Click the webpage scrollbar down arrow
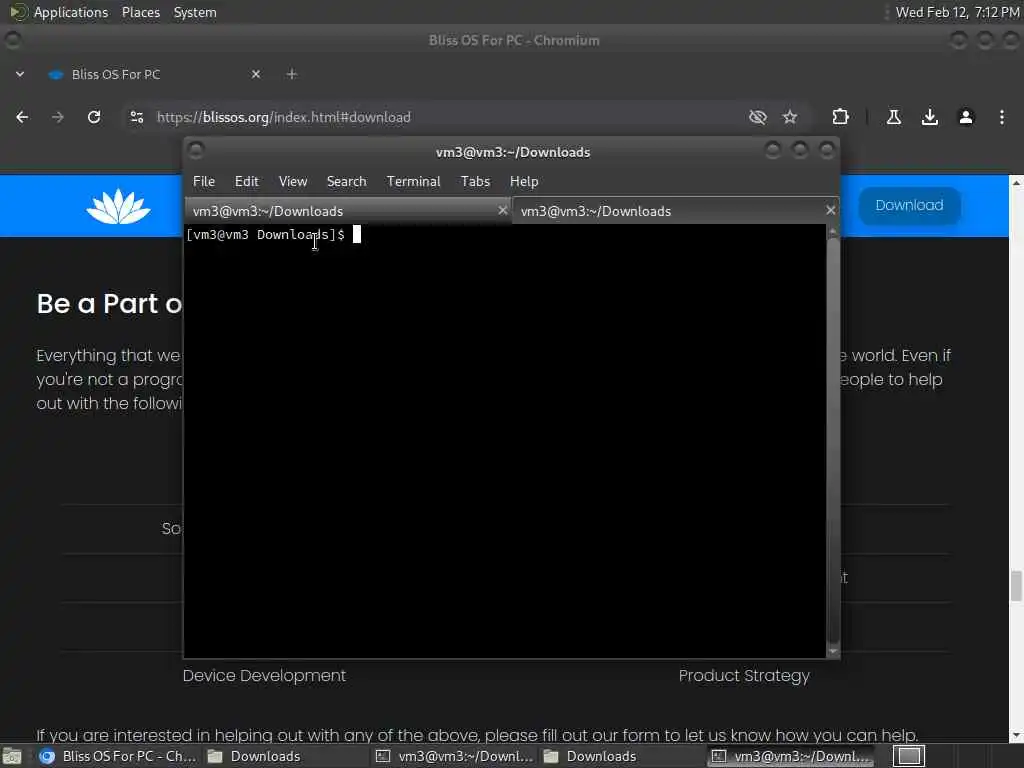Image resolution: width=1024 pixels, height=768 pixels. pos(1016,737)
